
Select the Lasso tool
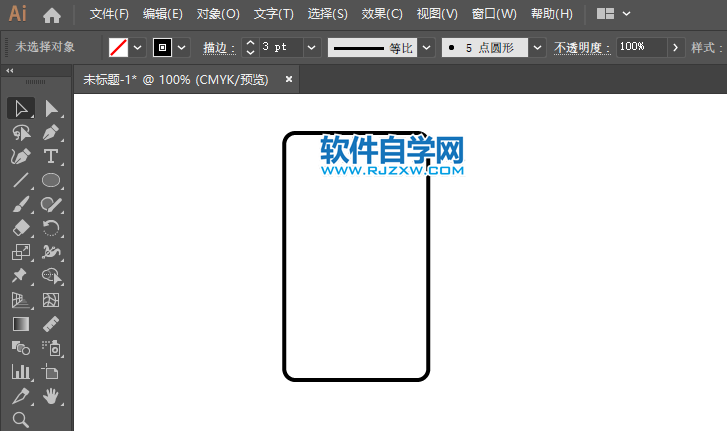21,133
